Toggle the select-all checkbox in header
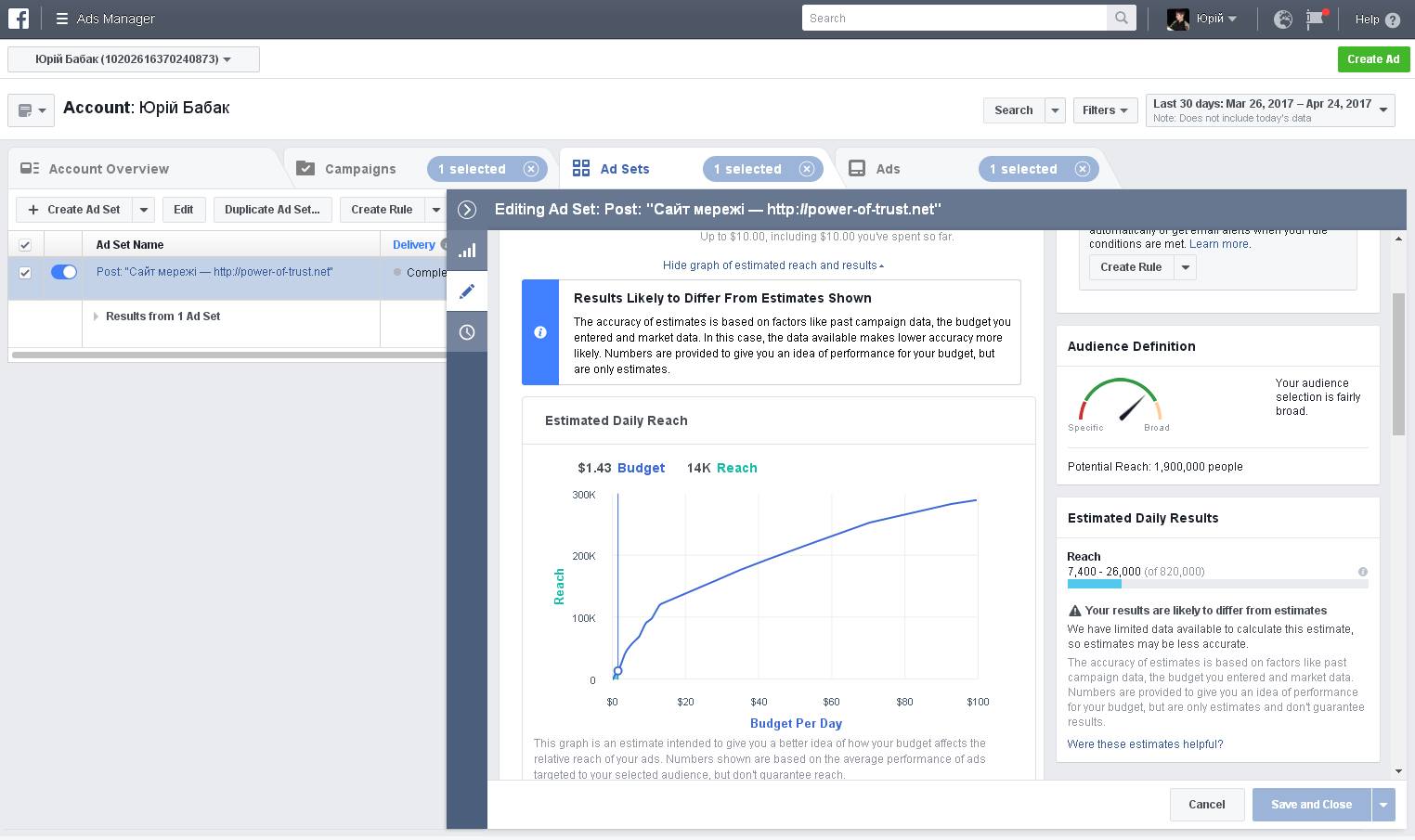Screen dimensions: 1415x840 click(x=25, y=245)
